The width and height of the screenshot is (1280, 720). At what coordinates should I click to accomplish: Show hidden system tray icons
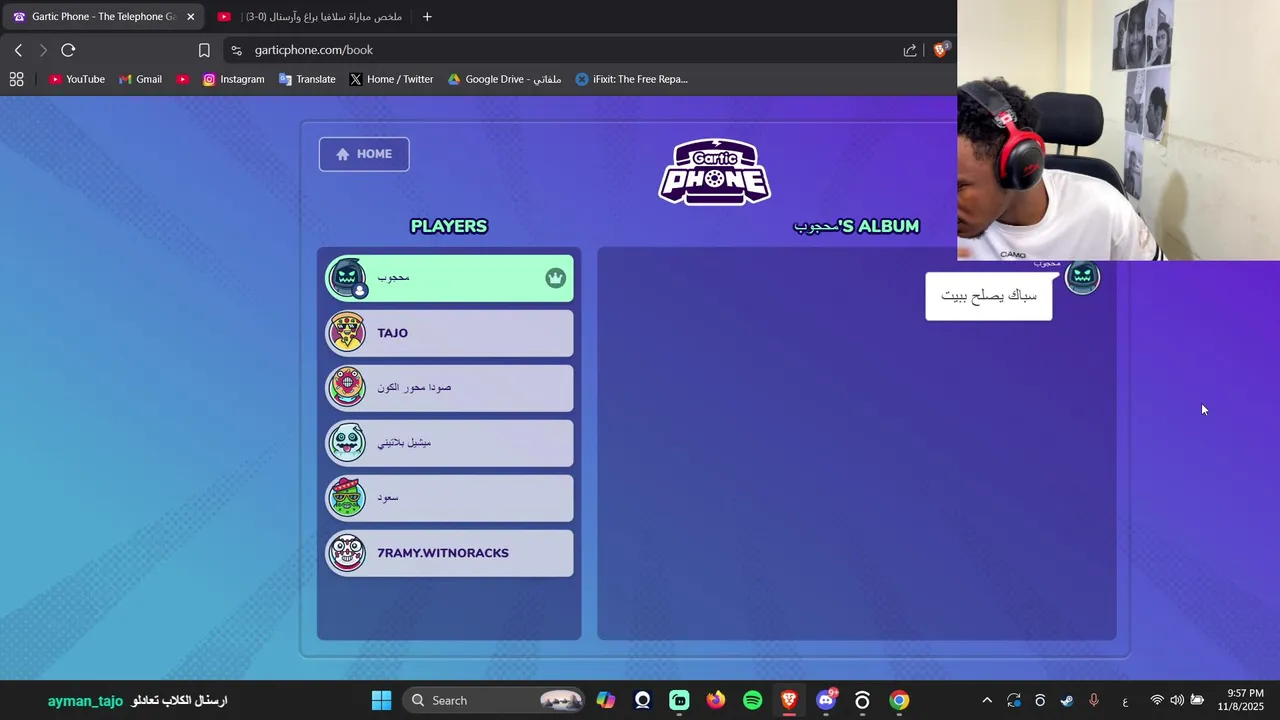[987, 701]
